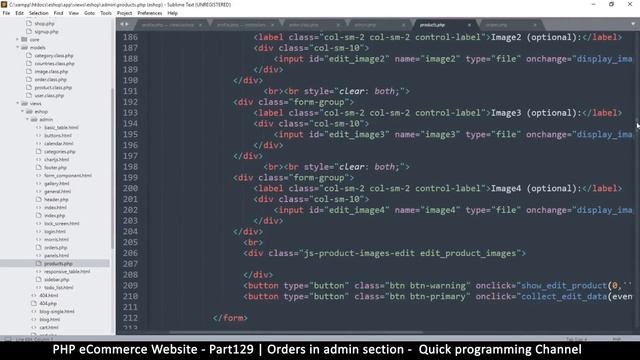Open order.class.php in the sidebar

click(x=51, y=80)
